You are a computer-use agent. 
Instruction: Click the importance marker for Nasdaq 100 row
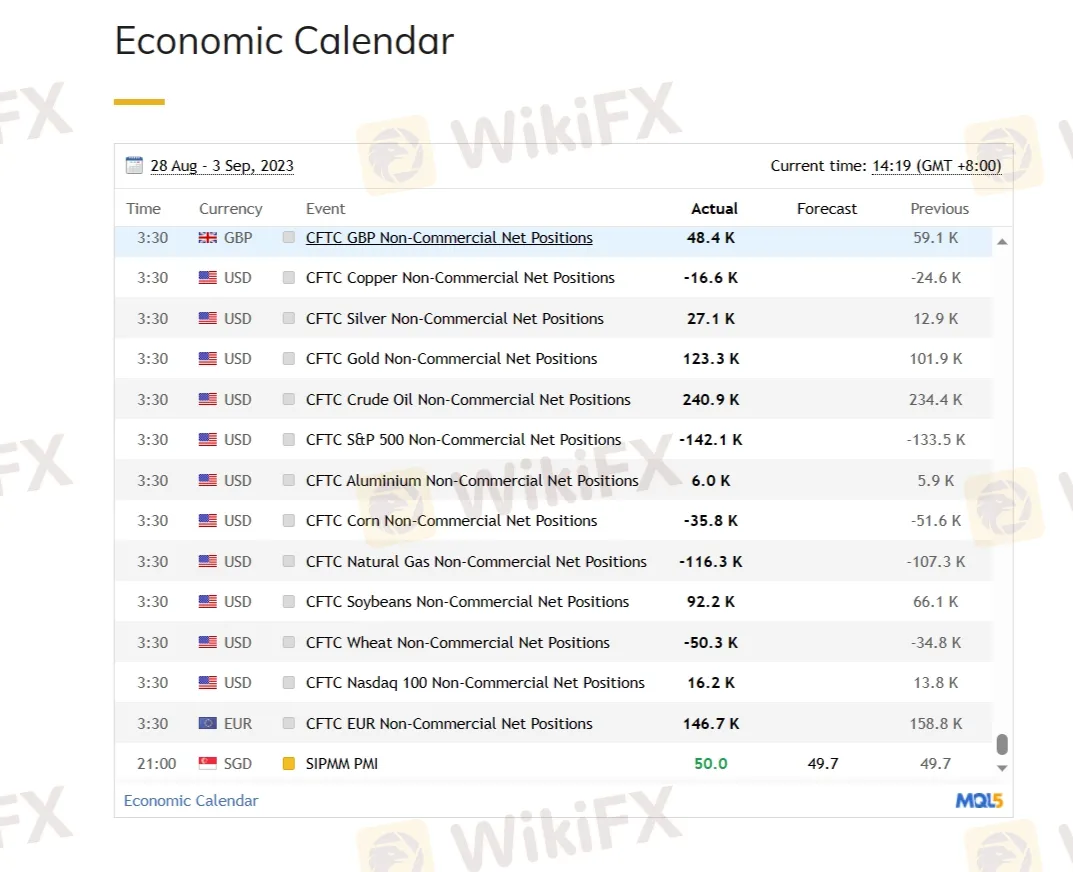pos(289,683)
